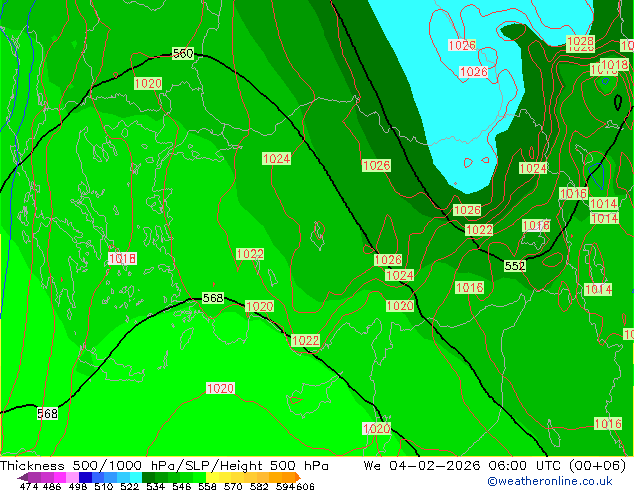Pick the bright yellow legend swatch
Viewport: 634px width, 490px height.
click(x=212, y=477)
